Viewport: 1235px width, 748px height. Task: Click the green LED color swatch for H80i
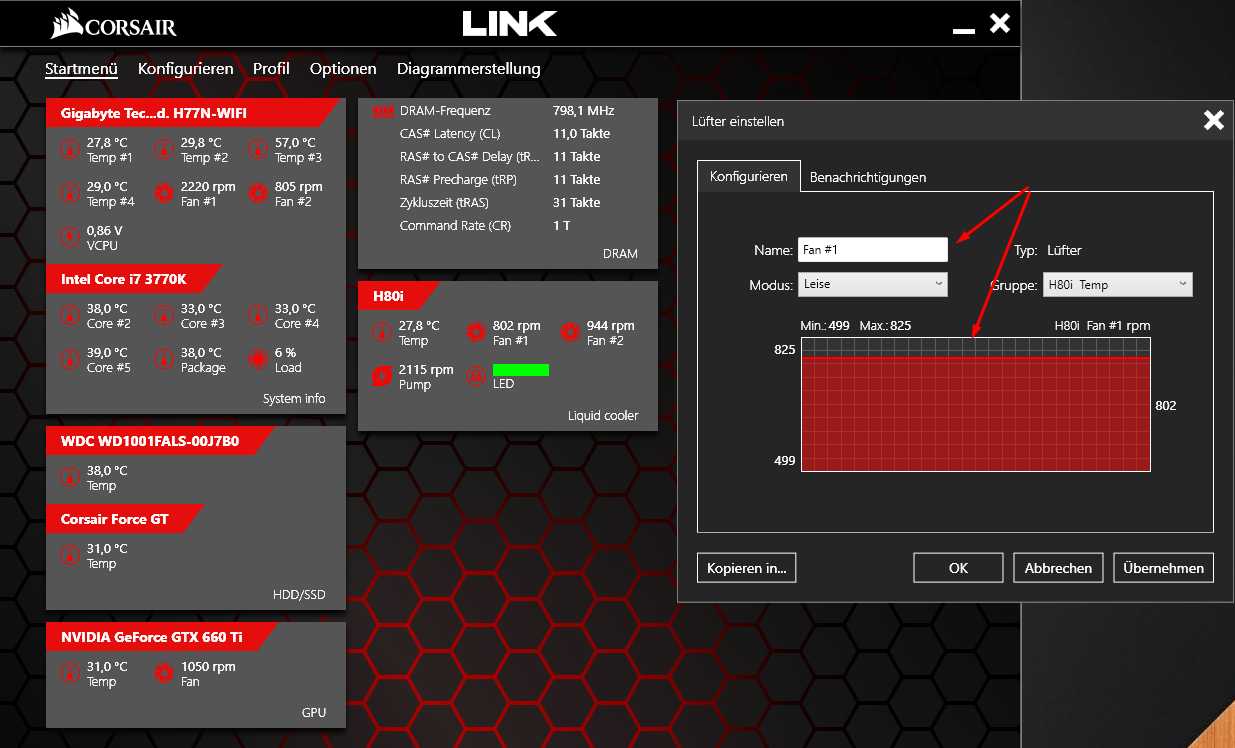(x=521, y=370)
